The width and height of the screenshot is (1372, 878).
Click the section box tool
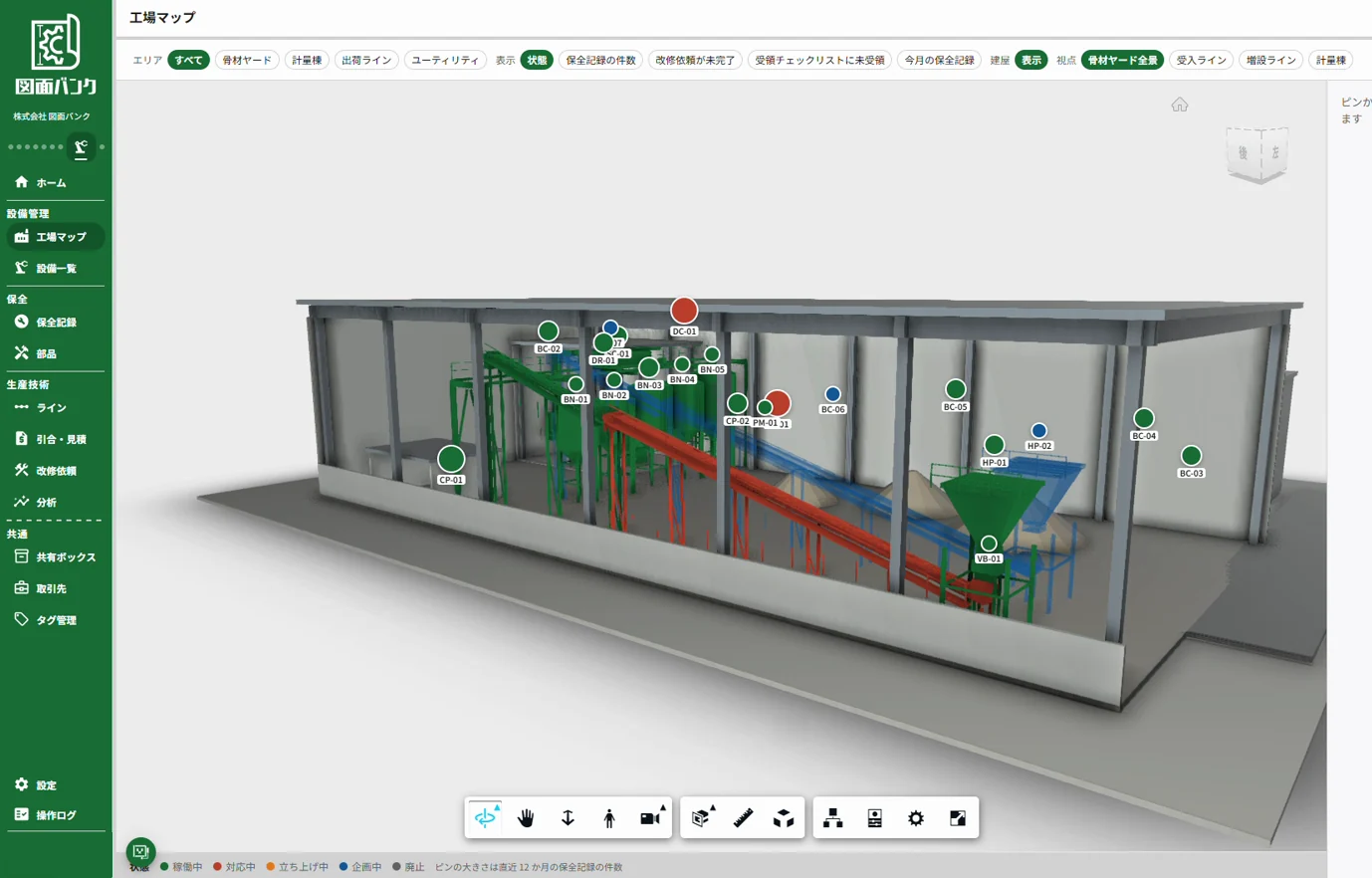[702, 817]
